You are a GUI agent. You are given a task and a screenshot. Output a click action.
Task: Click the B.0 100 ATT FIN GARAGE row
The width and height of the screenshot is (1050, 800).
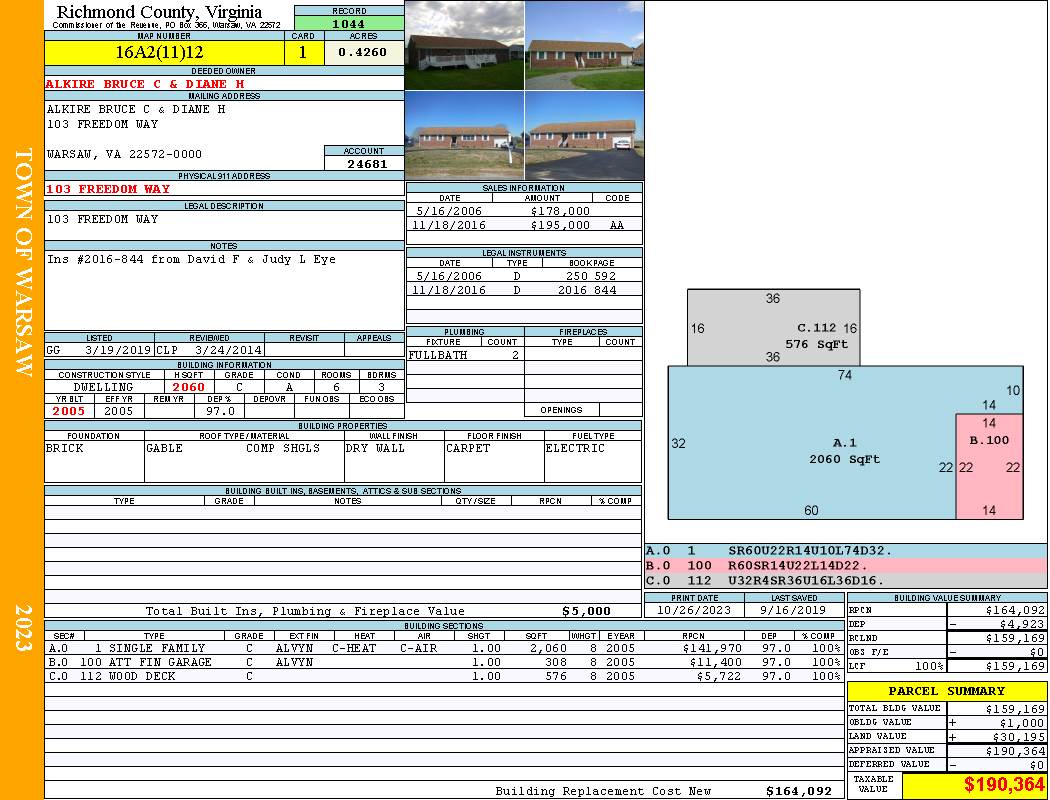coord(444,662)
